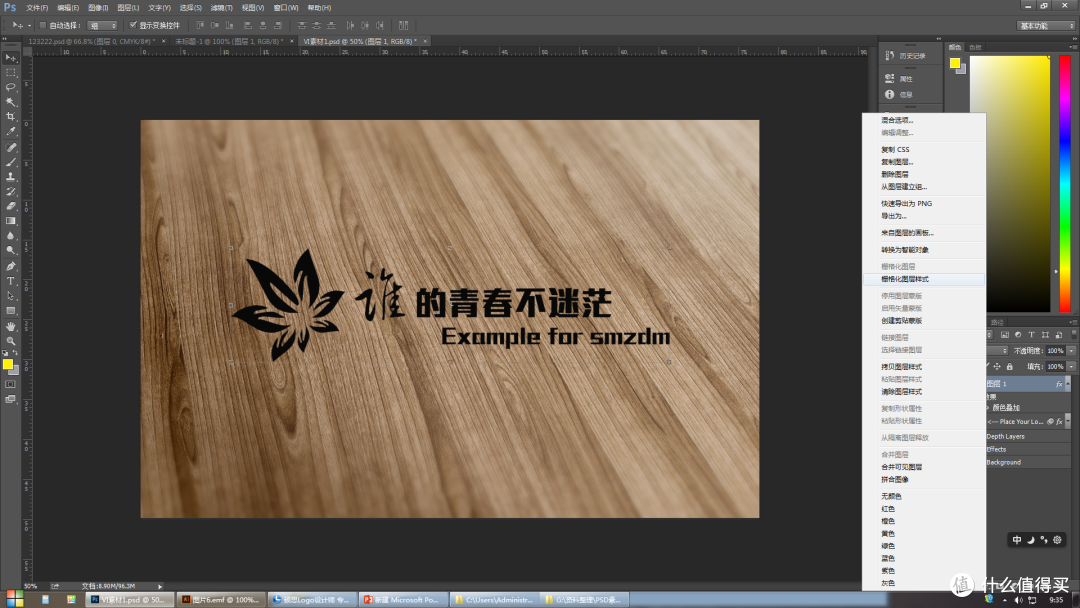Select the Eraser tool
1080x608 pixels.
(x=10, y=206)
